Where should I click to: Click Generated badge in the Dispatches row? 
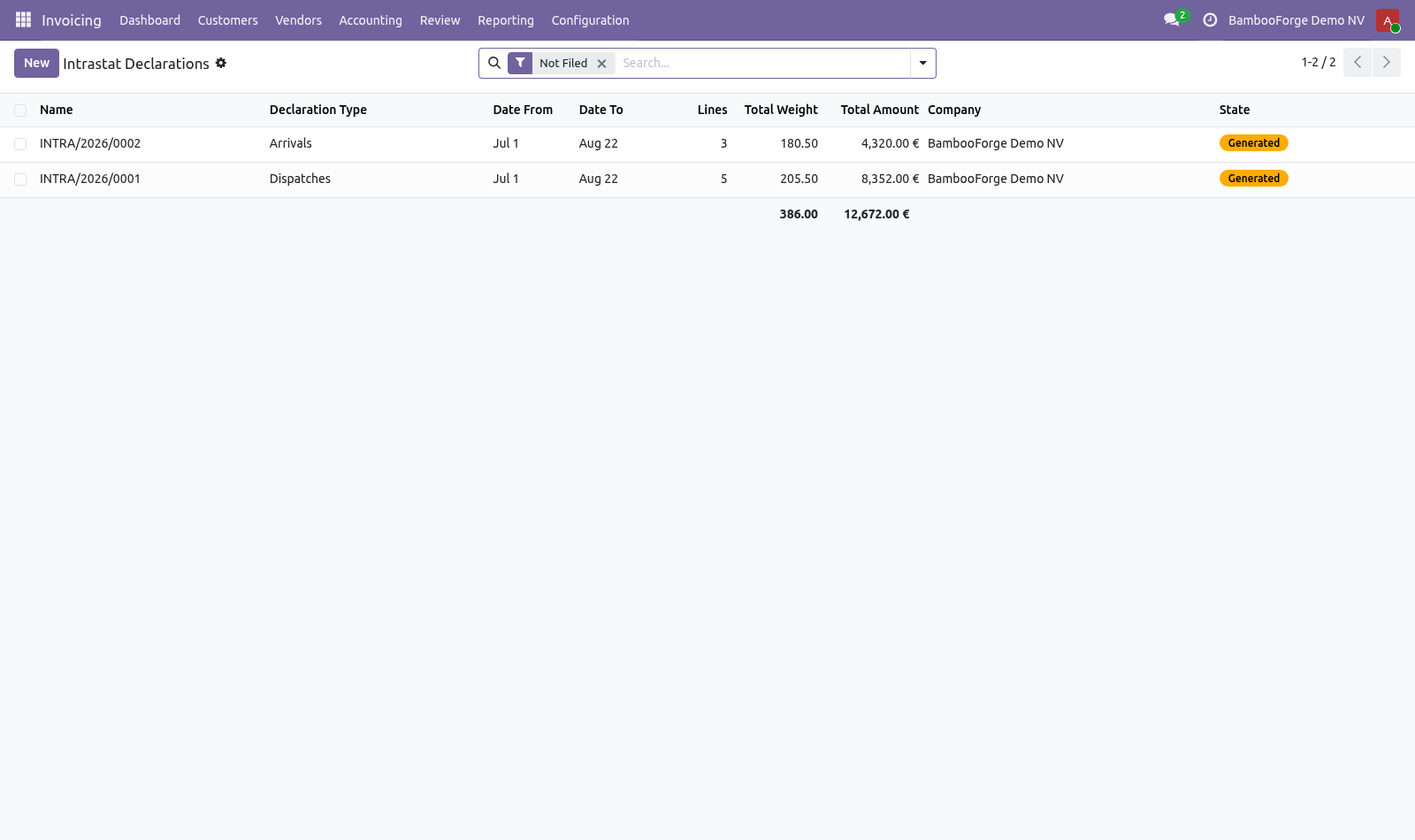coord(1254,179)
